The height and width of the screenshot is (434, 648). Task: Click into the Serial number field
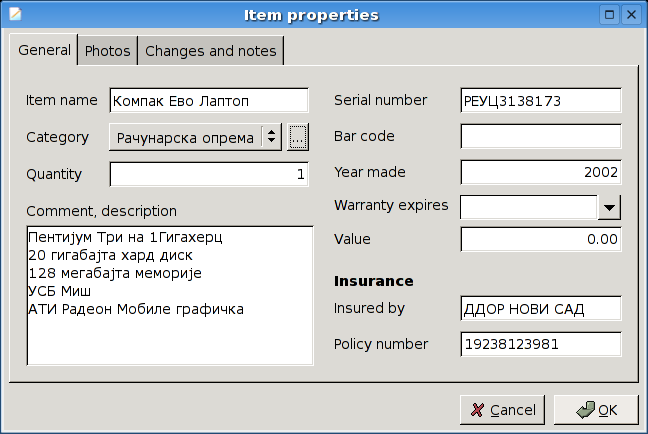(540, 101)
